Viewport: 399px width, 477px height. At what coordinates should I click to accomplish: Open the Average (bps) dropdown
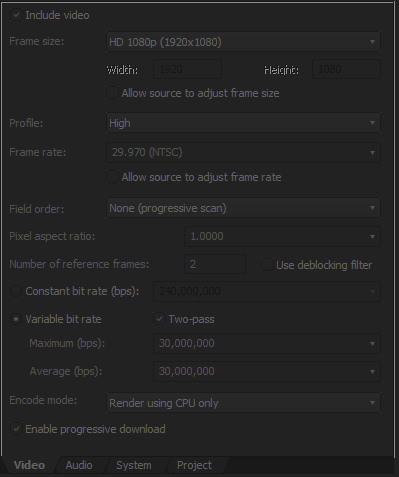click(267, 371)
